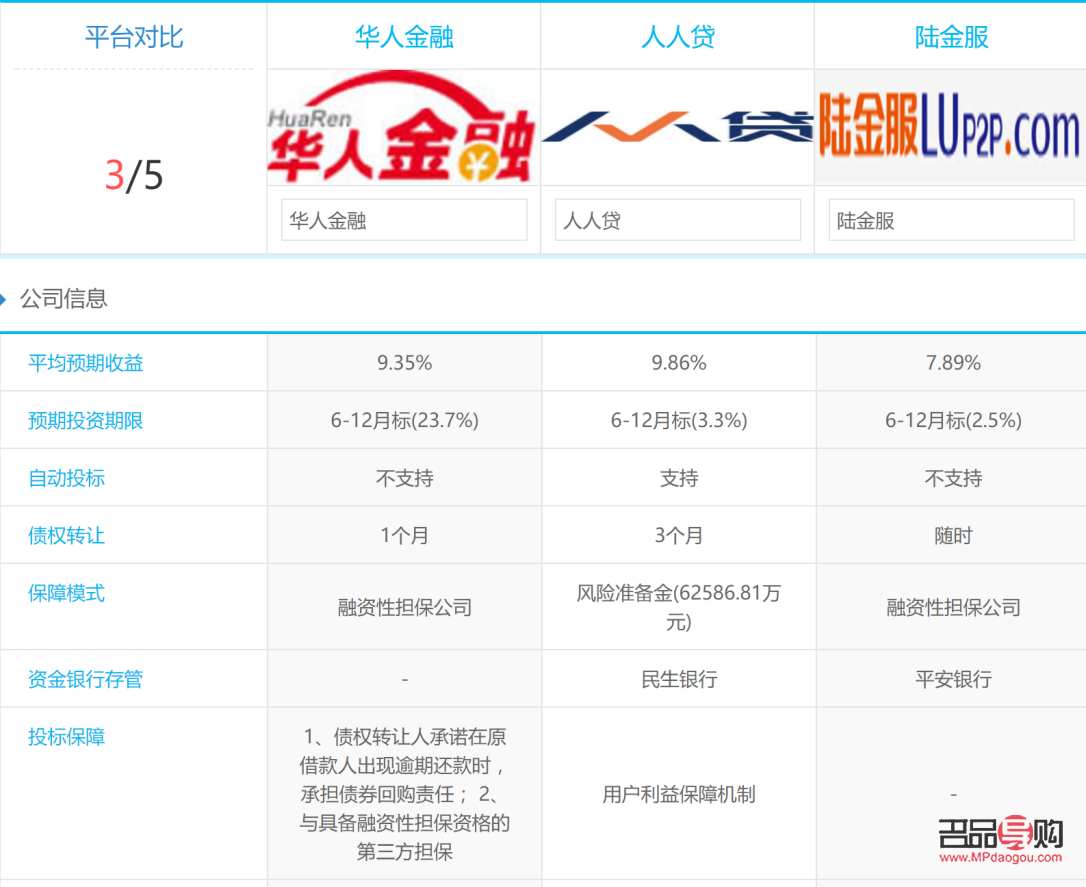
Task: Click the 平安银行 cell under 陆金服
Action: click(950, 678)
